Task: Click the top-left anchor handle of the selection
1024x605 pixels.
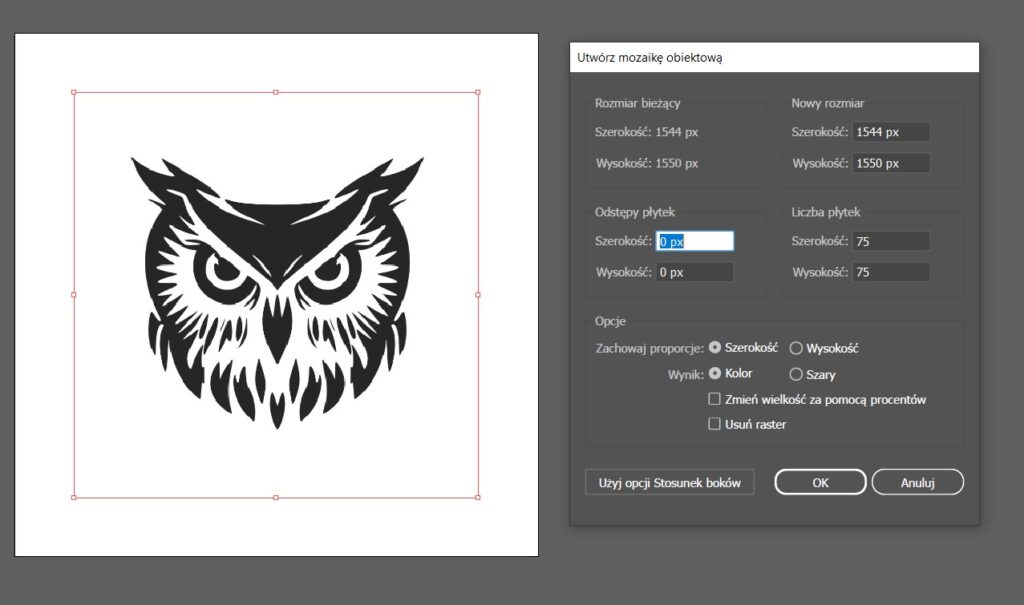Action: pyautogui.click(x=73, y=93)
